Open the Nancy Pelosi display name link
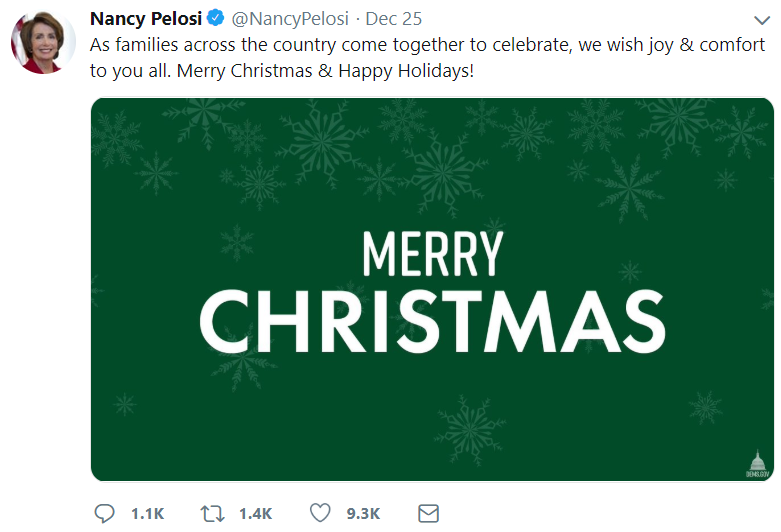This screenshot has width=781, height=532. [x=146, y=19]
